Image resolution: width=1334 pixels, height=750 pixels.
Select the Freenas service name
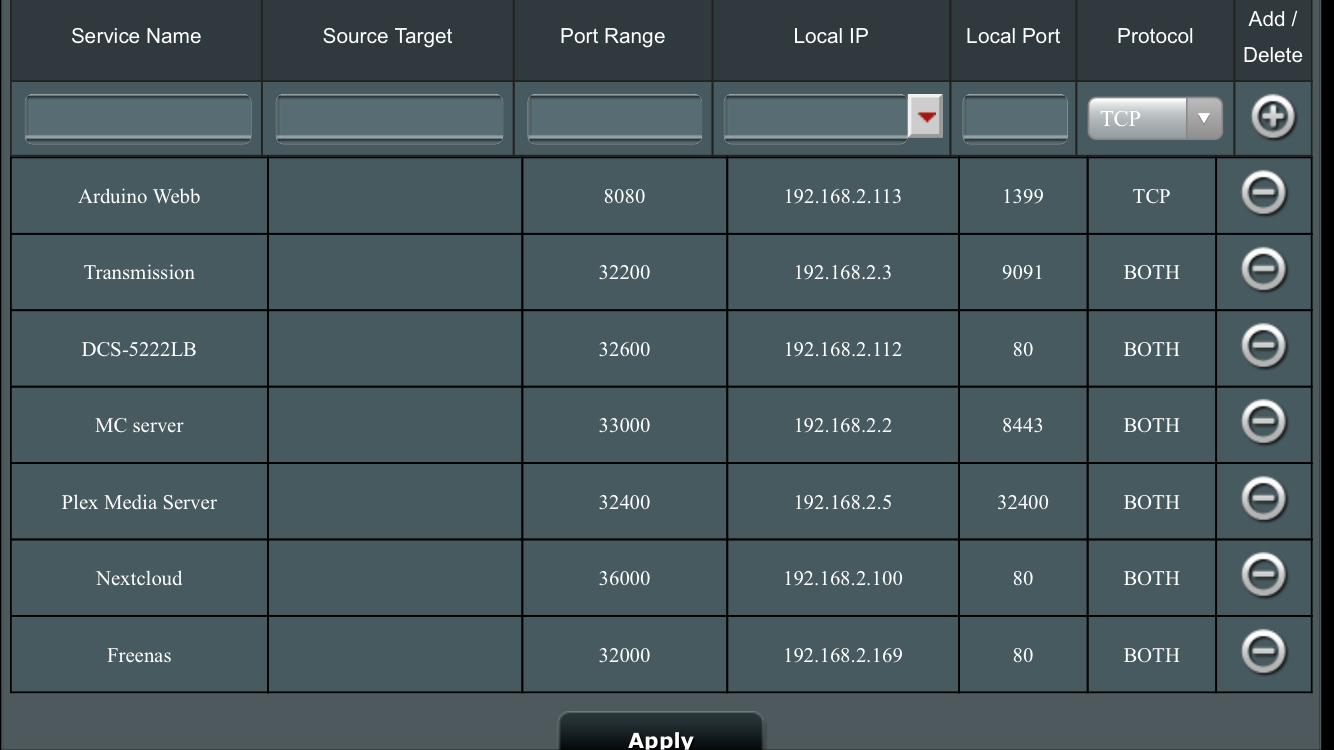(139, 655)
